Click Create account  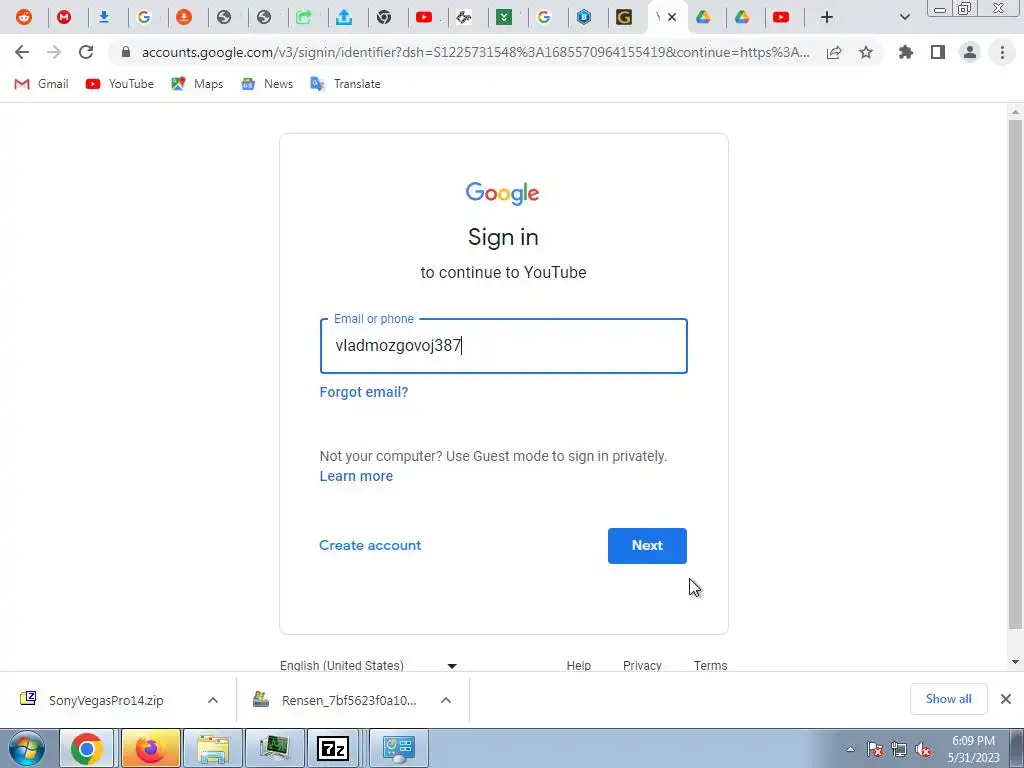pos(370,545)
